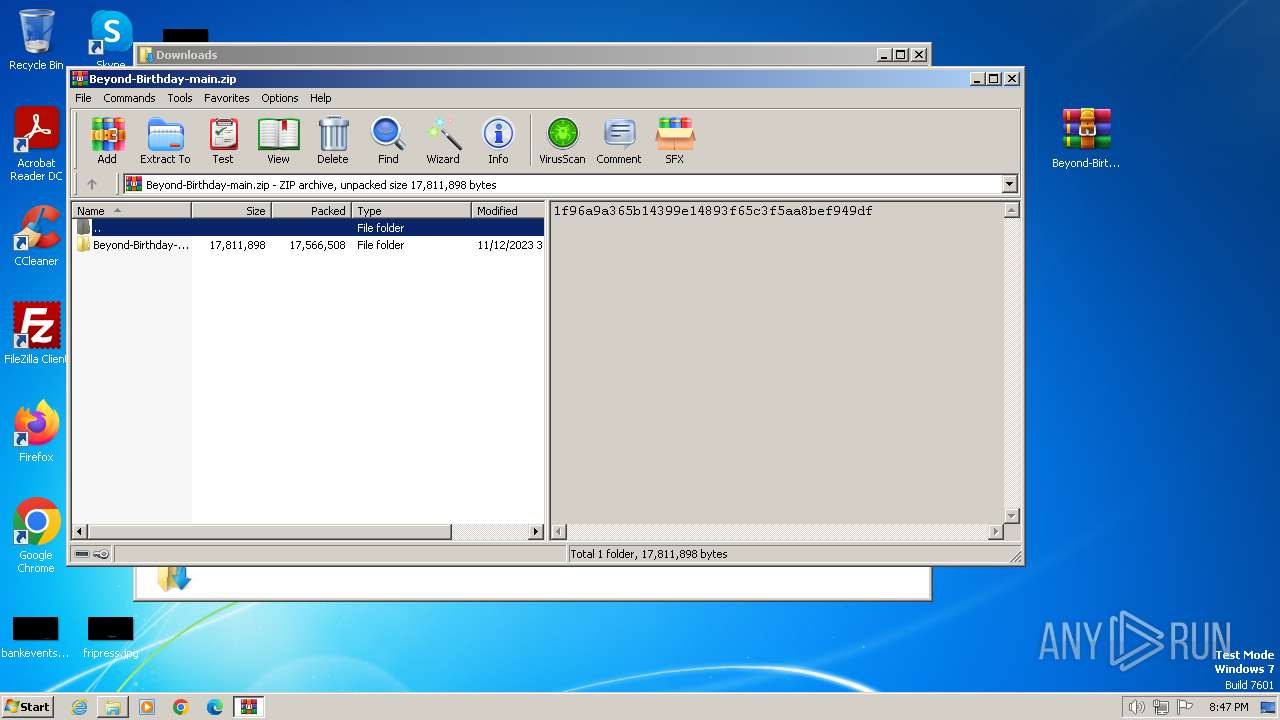Click the comment hash text
The image size is (1280, 720).
[x=713, y=211]
